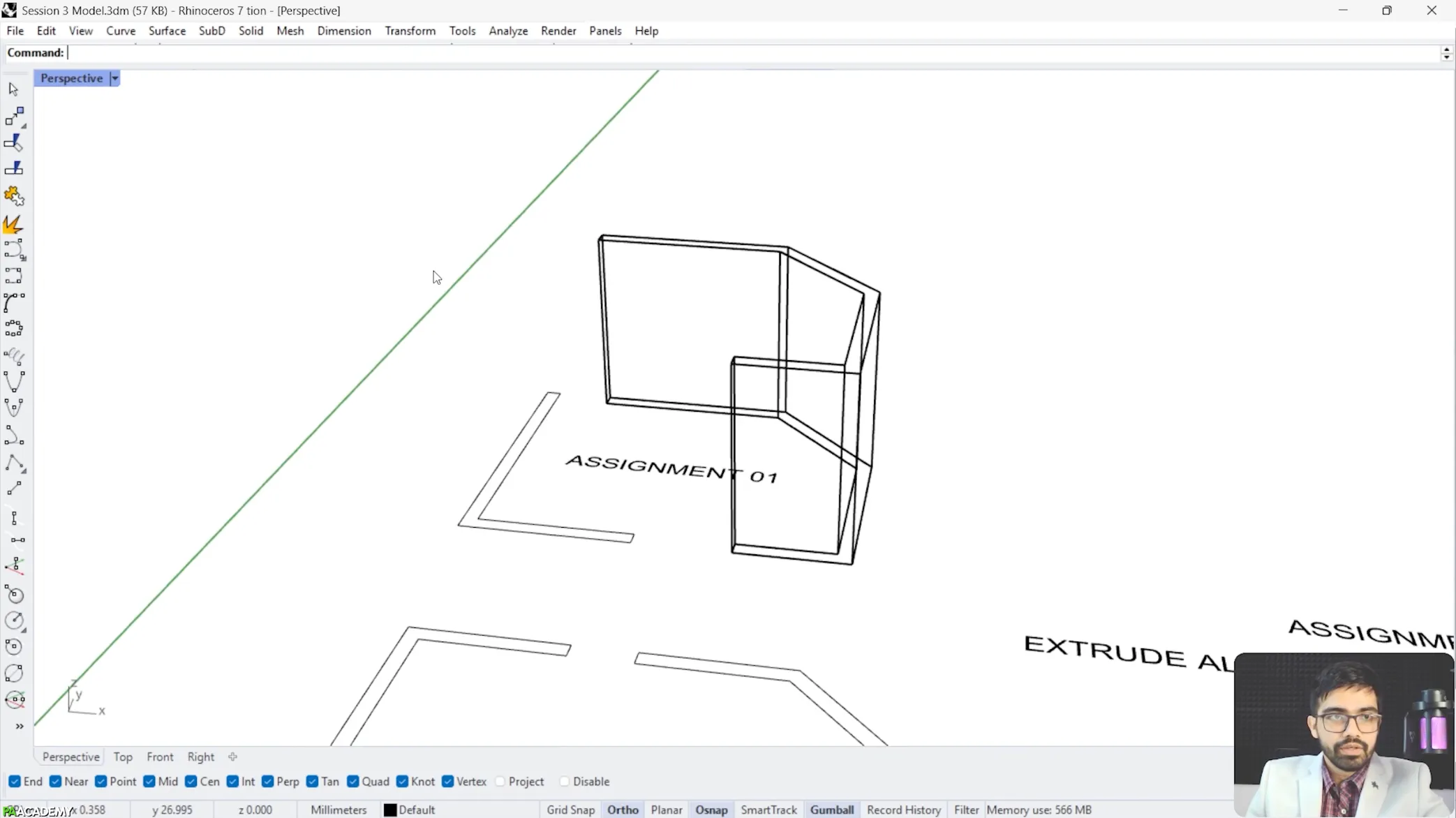
Task: Click the helix curve tool icon
Action: click(14, 356)
